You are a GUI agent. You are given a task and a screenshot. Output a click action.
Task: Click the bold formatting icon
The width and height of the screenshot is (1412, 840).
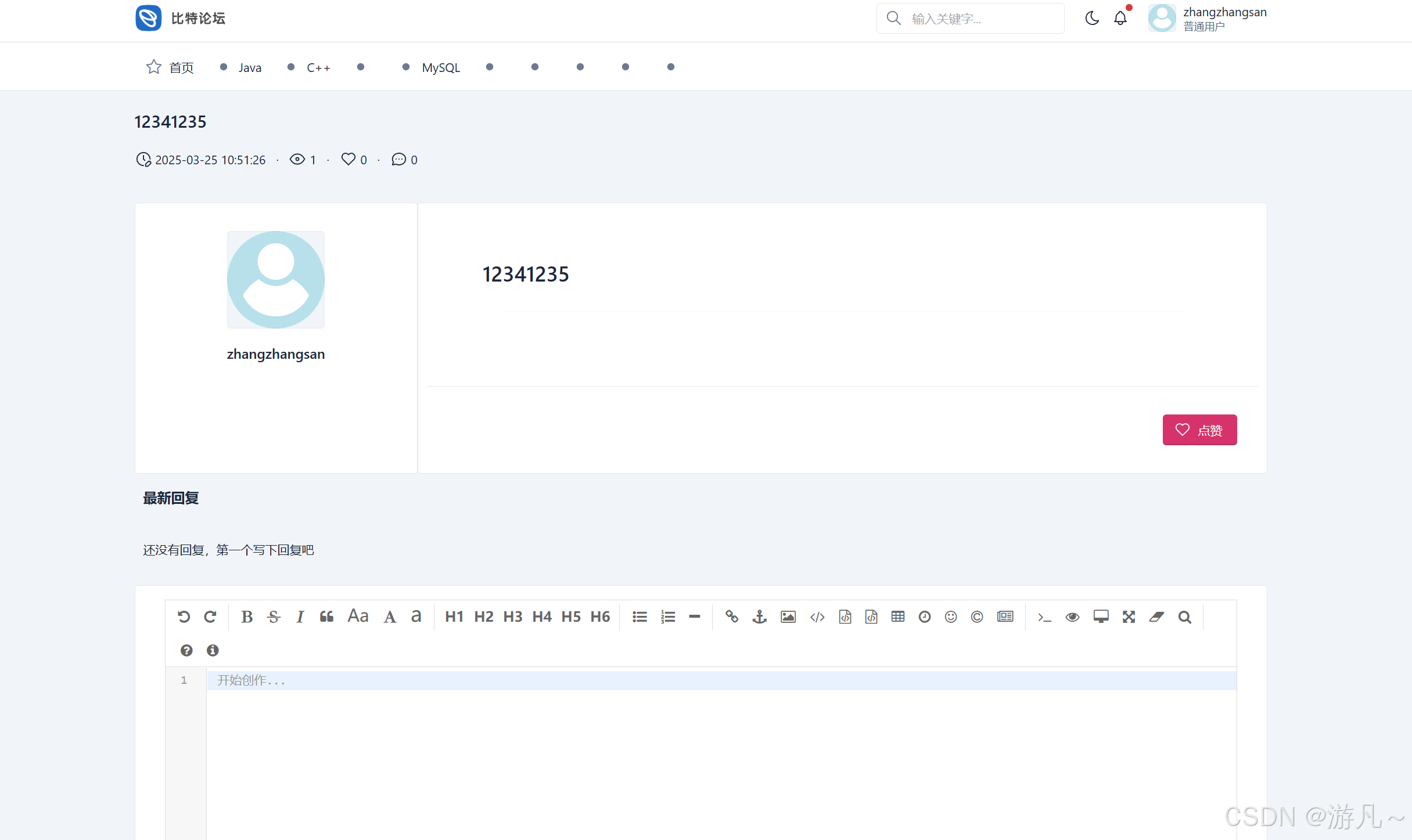(247, 617)
